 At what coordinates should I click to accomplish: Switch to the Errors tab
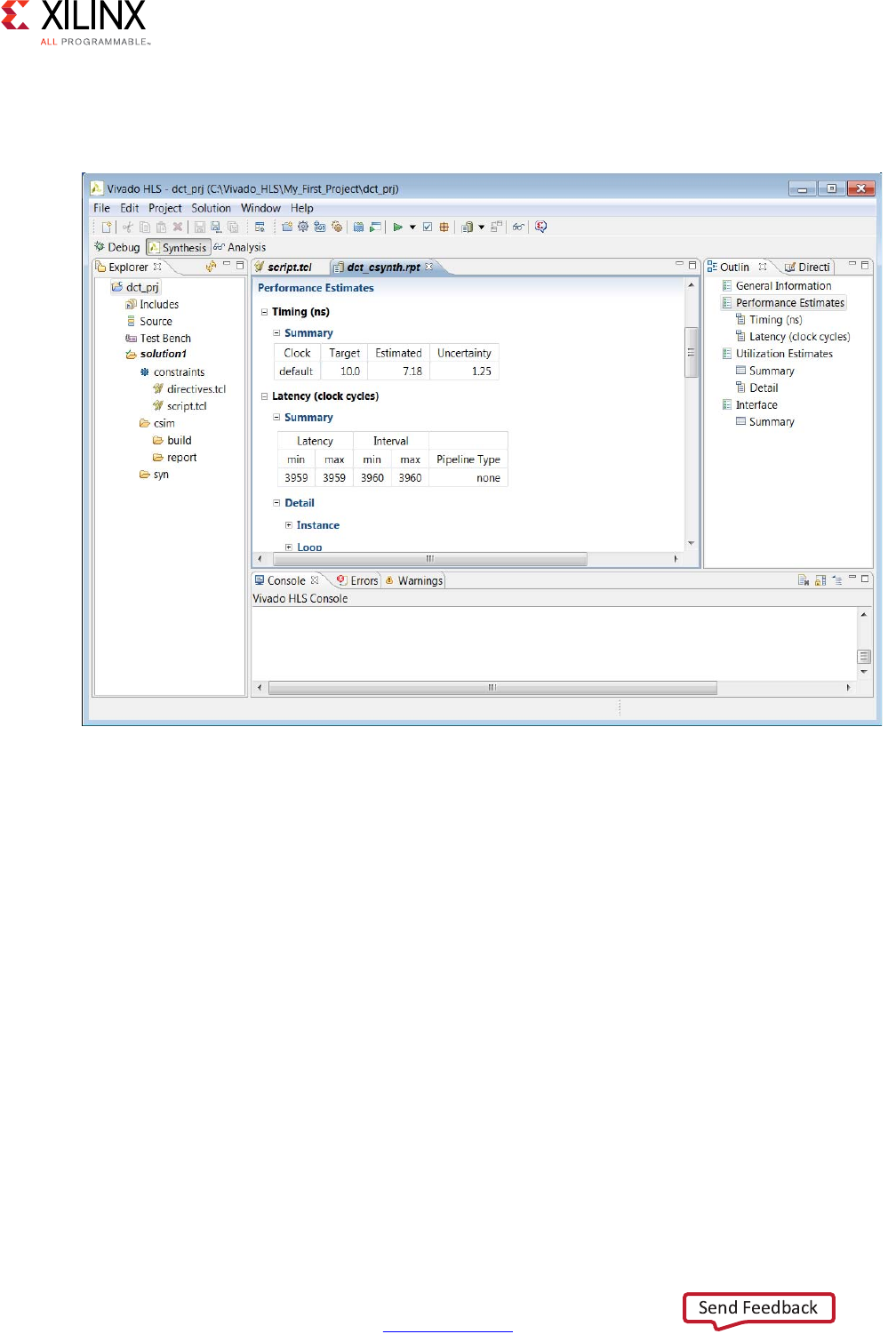357,580
